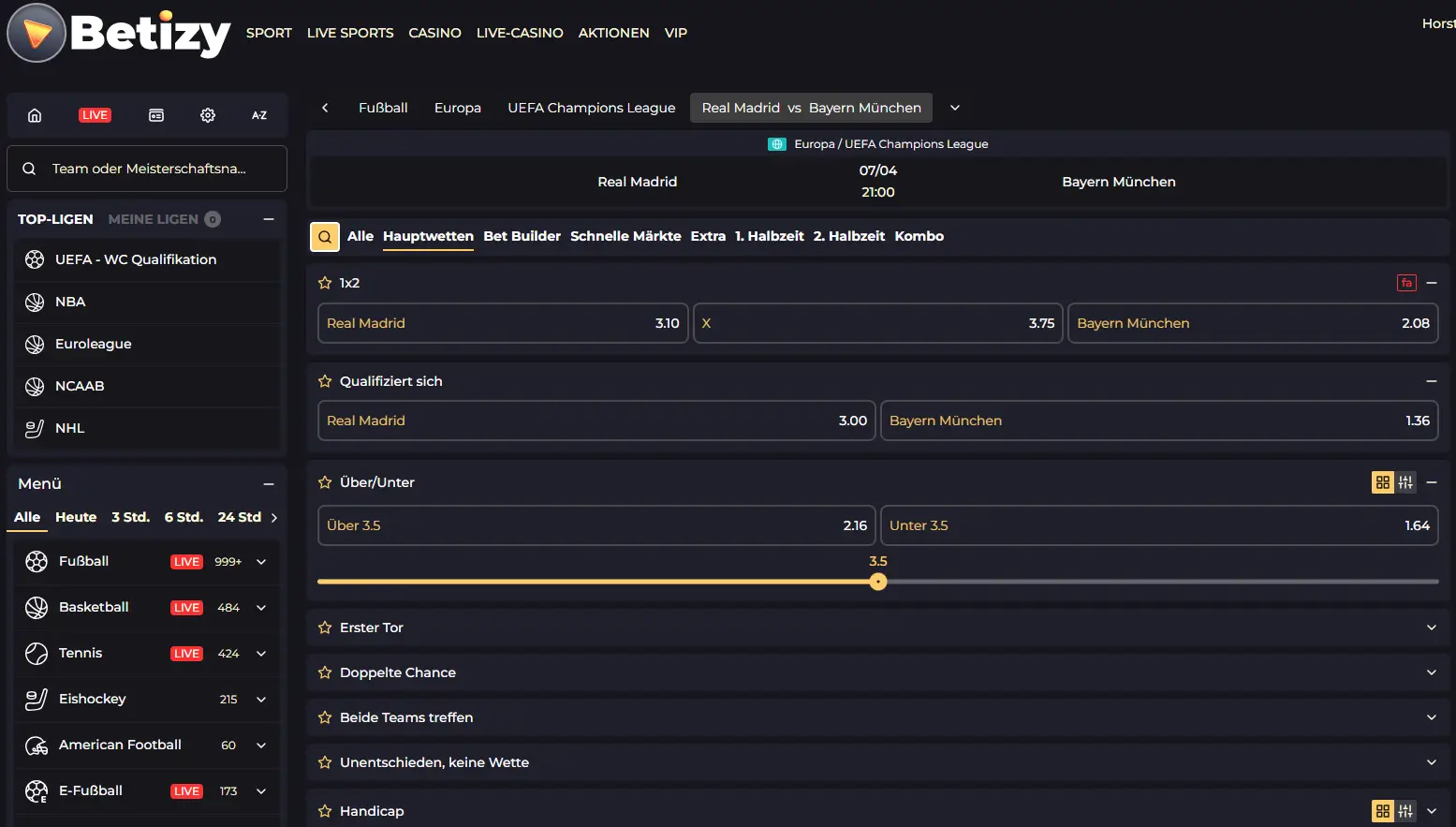The width and height of the screenshot is (1456, 827).
Task: Open the Real Madrid vs Bayern München selector
Action: coord(811,108)
